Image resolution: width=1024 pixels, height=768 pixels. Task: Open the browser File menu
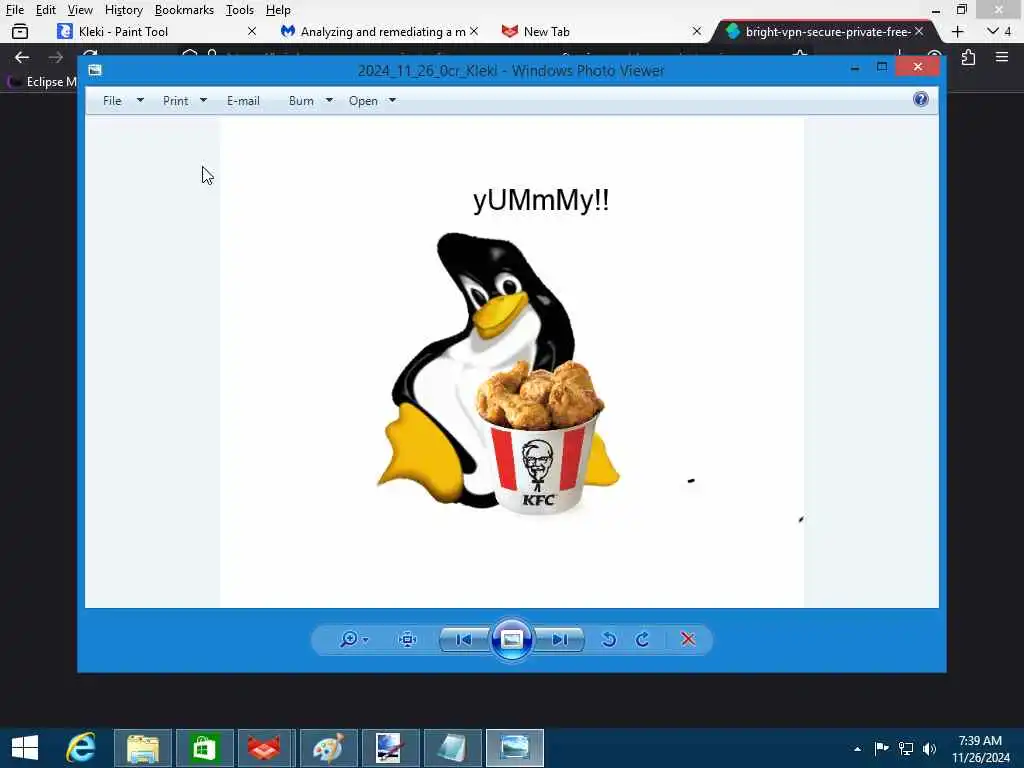[14, 10]
